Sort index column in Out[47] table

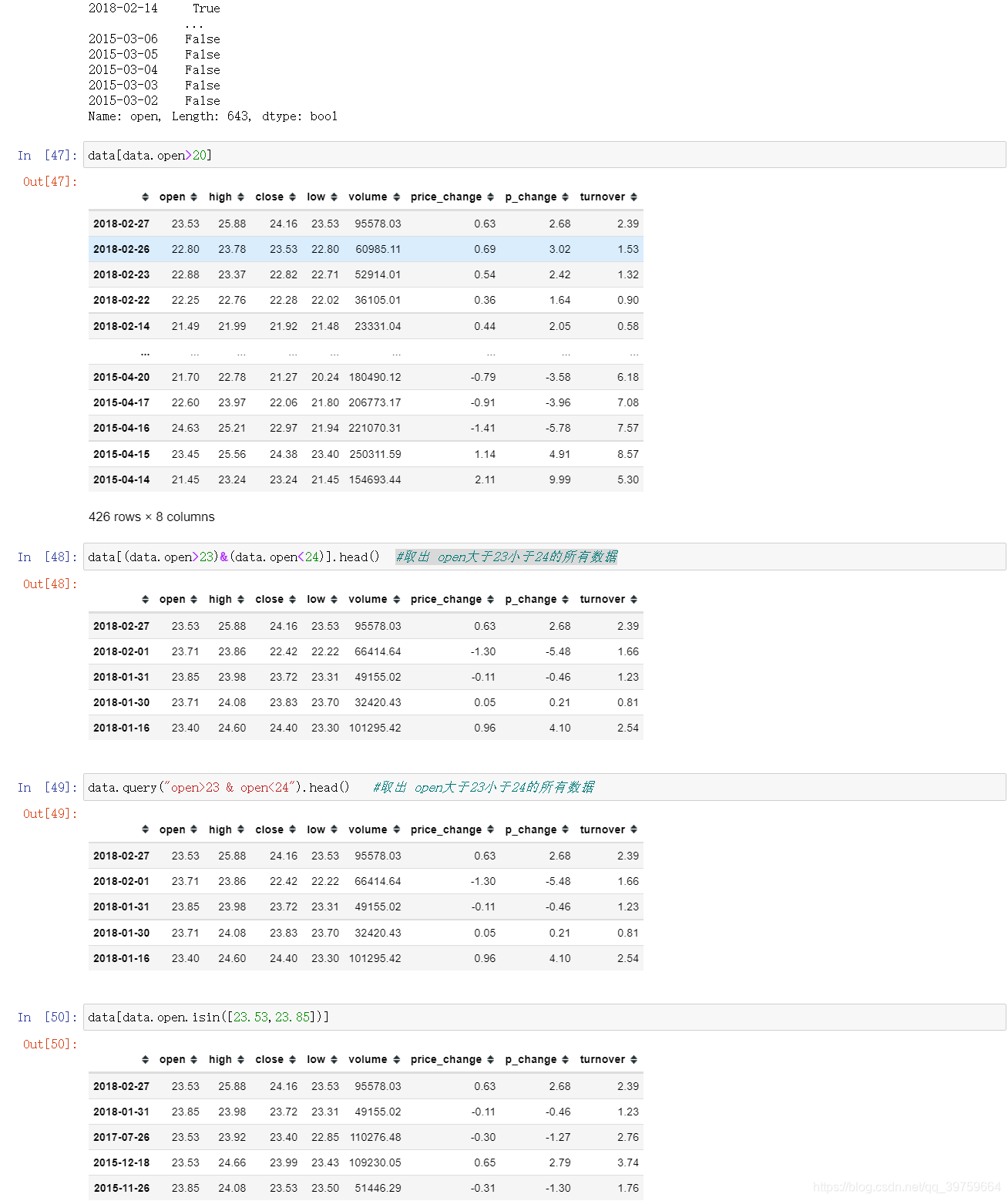coord(145,197)
